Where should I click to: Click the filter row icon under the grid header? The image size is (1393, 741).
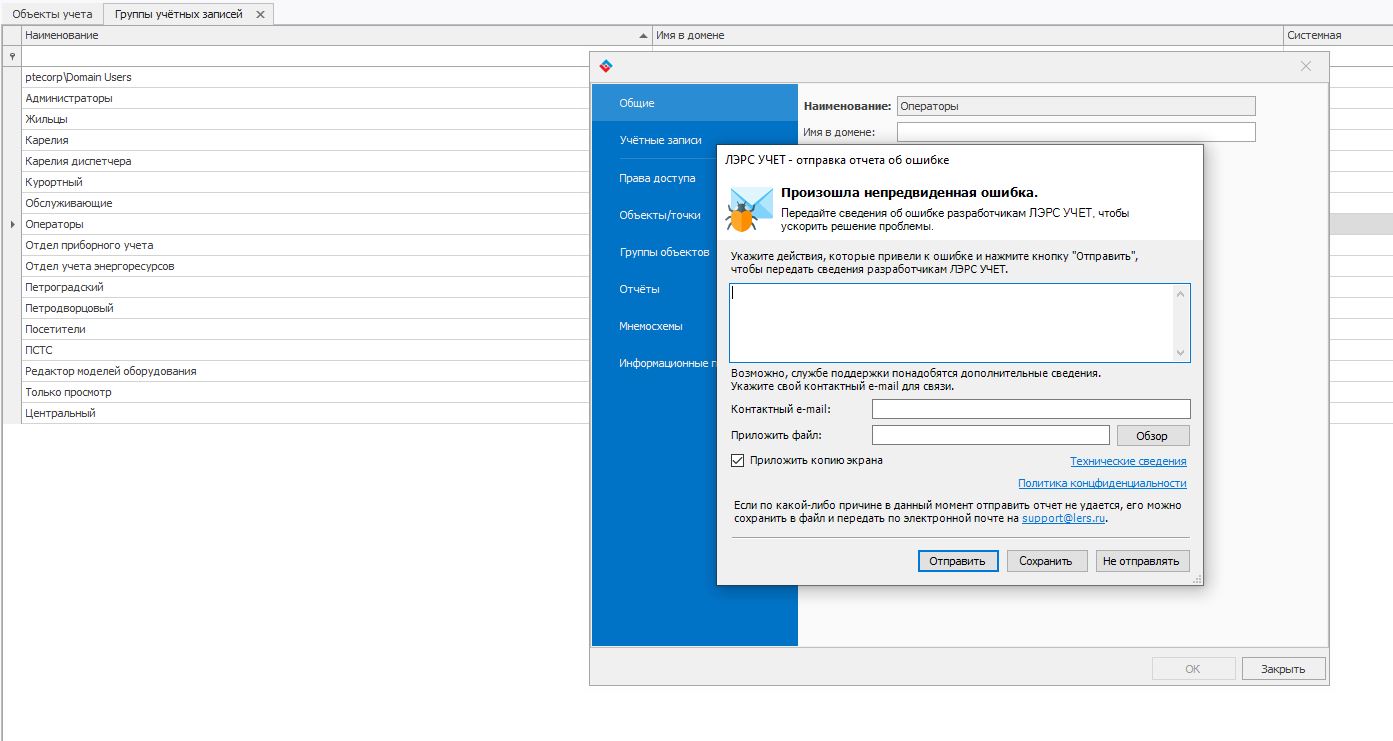pos(11,57)
